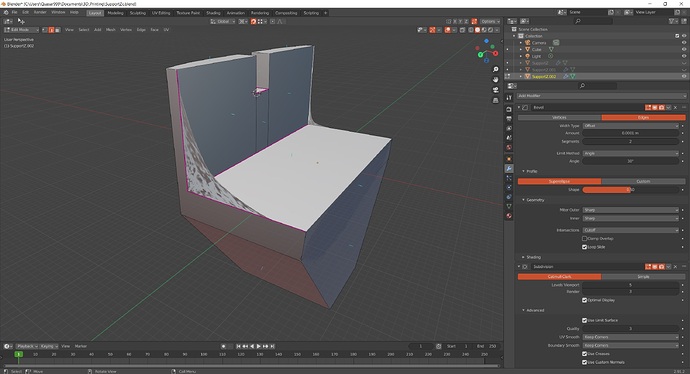This screenshot has width=690, height=374.
Task: Select wireframe viewport shading mode
Action: 471,30
